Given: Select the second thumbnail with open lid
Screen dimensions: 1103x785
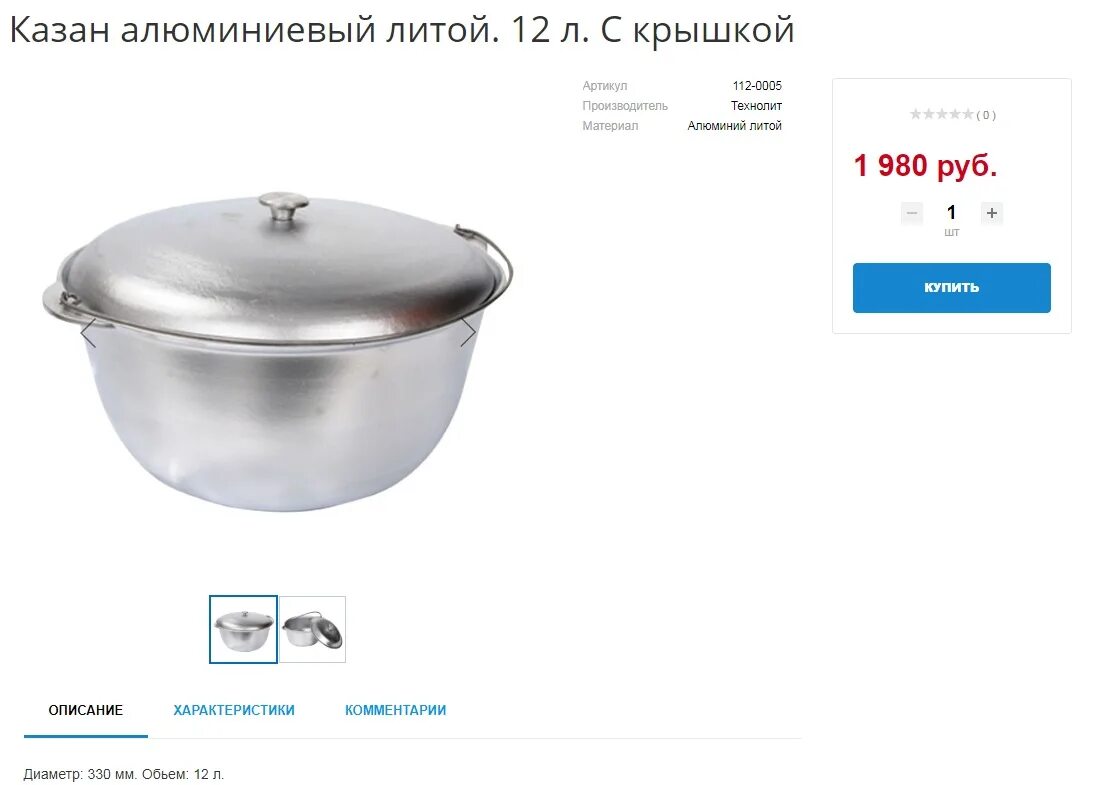Looking at the screenshot, I should [x=312, y=630].
